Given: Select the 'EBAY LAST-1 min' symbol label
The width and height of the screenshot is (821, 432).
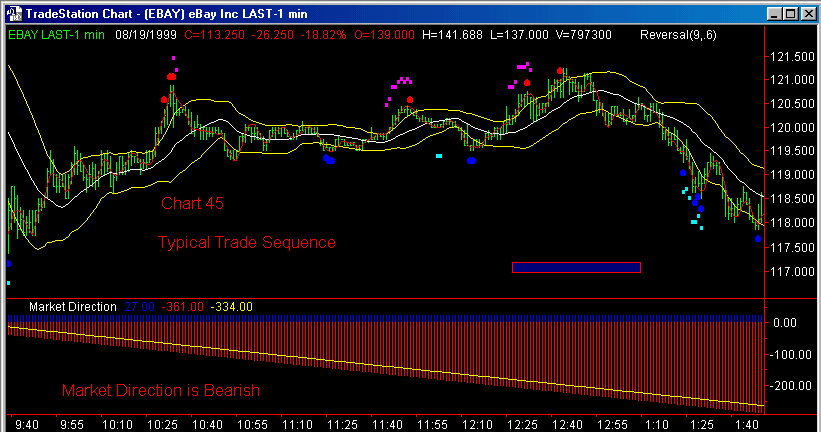Looking at the screenshot, I should 57,35.
